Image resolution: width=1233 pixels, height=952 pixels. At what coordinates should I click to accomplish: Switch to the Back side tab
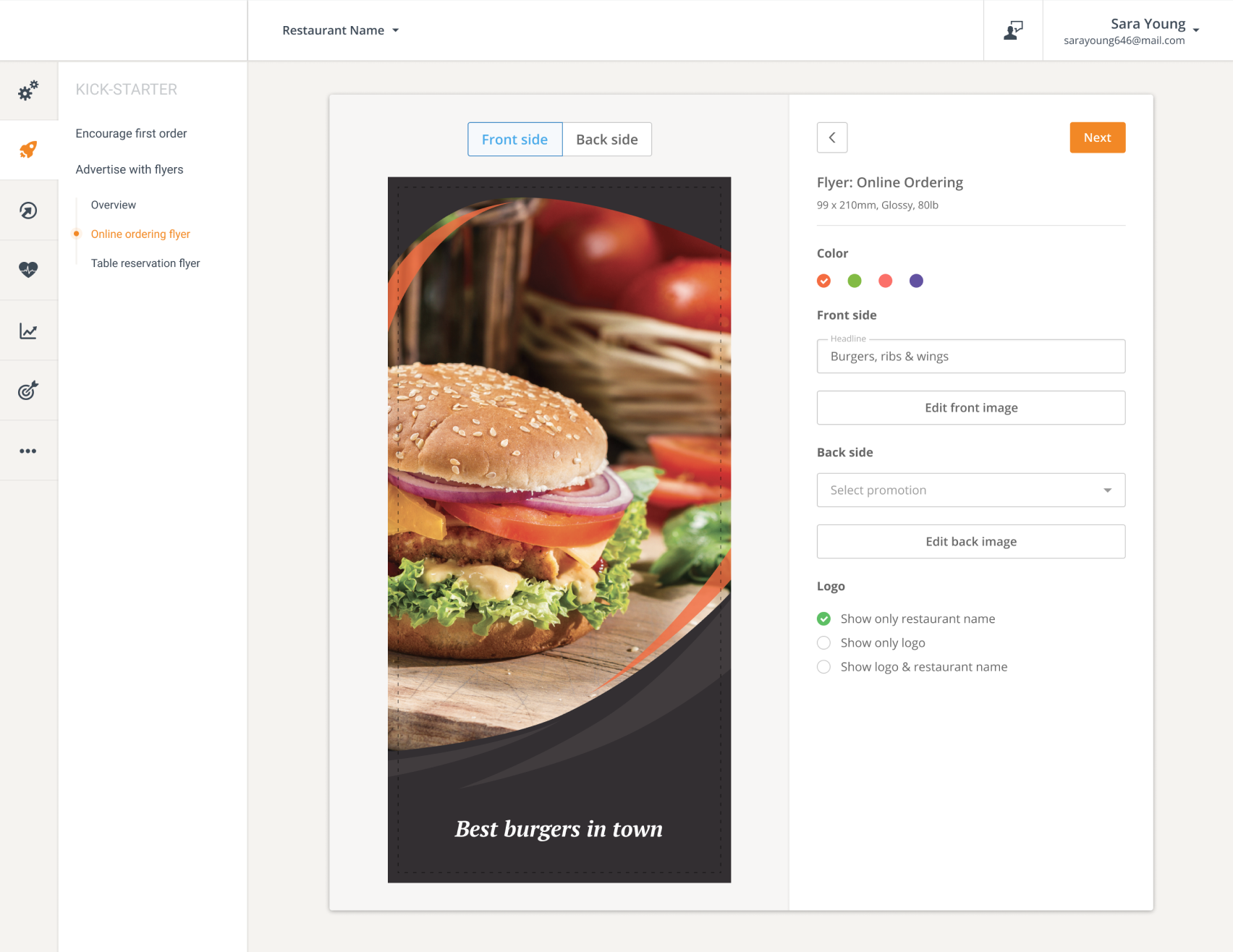pos(607,139)
